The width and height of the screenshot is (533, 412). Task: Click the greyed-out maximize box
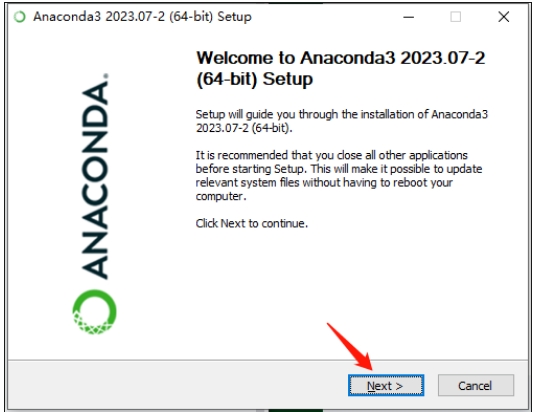[455, 17]
